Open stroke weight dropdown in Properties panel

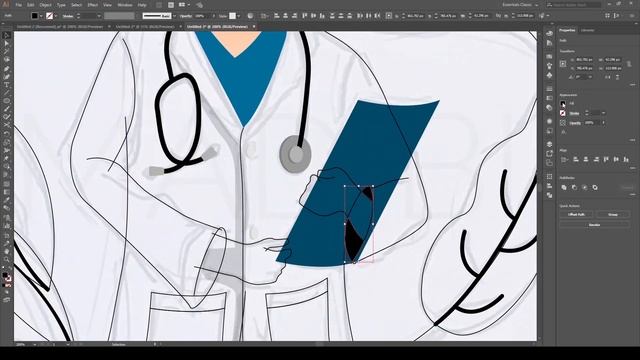tap(603, 113)
